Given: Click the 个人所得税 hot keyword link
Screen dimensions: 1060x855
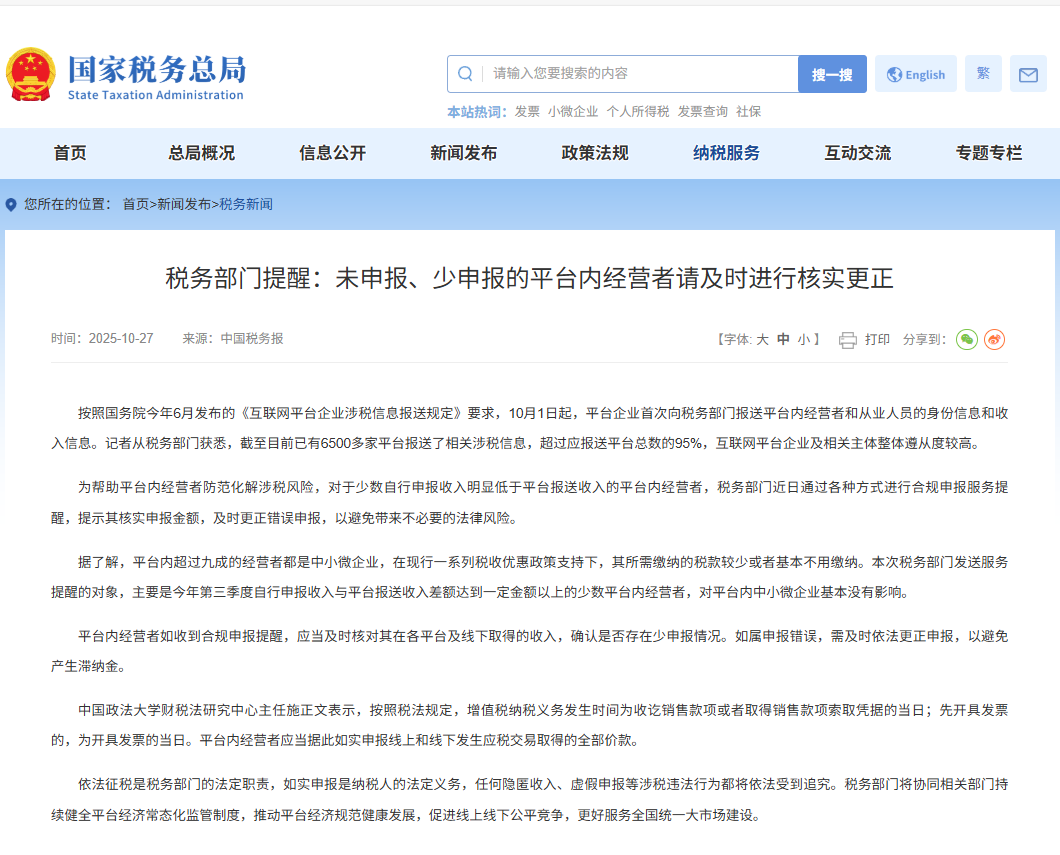Looking at the screenshot, I should 637,112.
